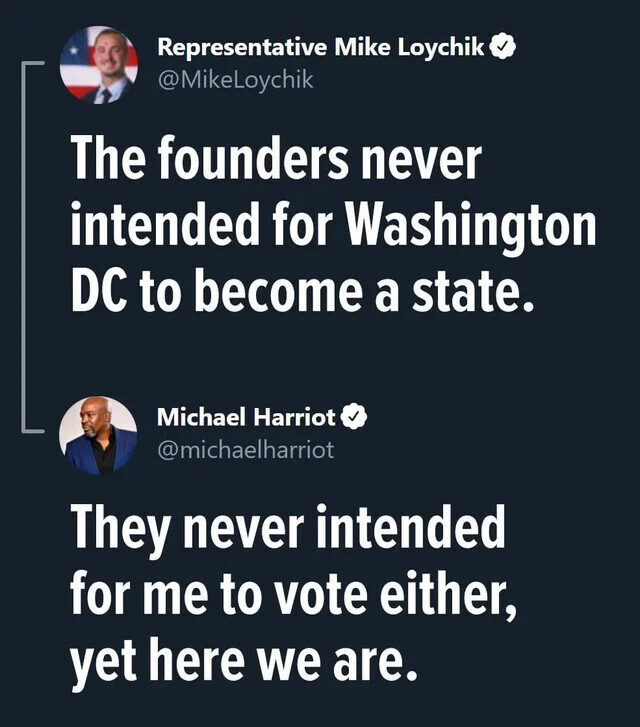The height and width of the screenshot is (727, 640).
Task: Click the word "Washington" in first tweet
Action: coord(470,227)
